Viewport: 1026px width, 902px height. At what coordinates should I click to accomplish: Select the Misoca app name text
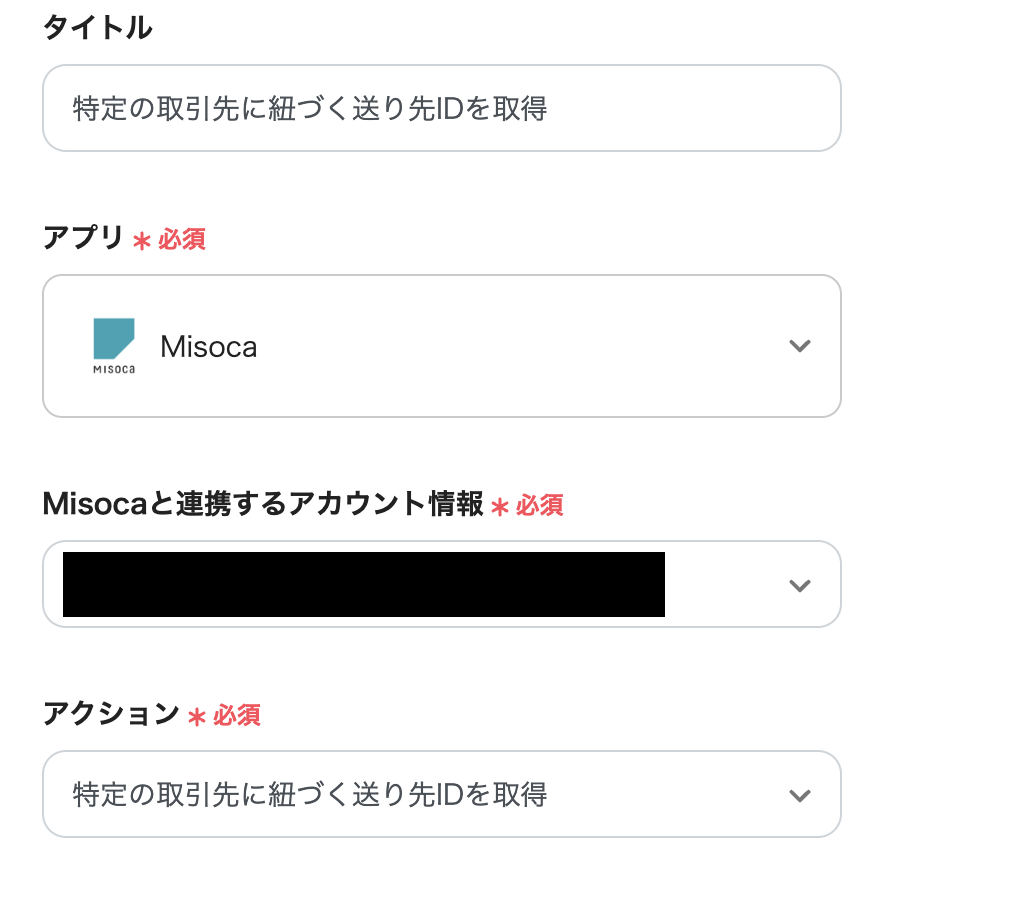coord(208,347)
